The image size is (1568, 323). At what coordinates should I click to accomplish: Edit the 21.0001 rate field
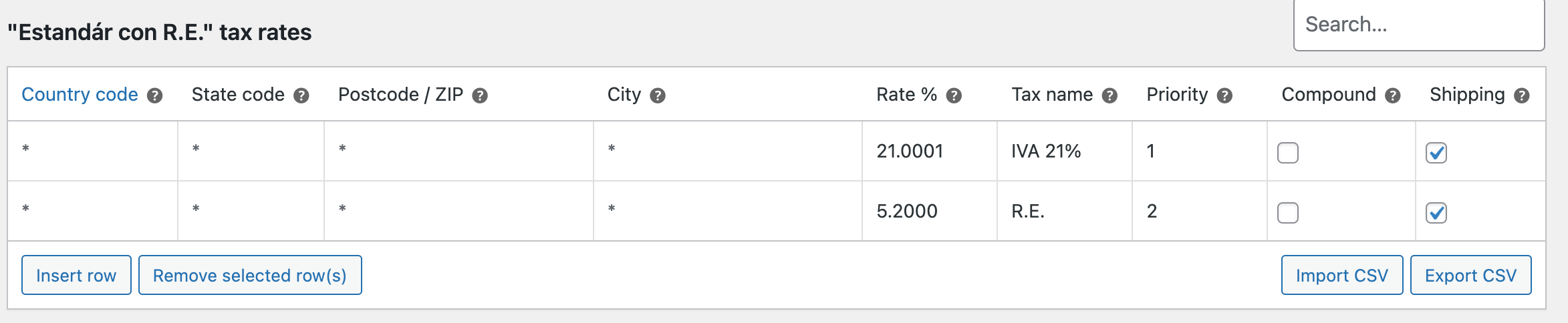pyautogui.click(x=930, y=151)
